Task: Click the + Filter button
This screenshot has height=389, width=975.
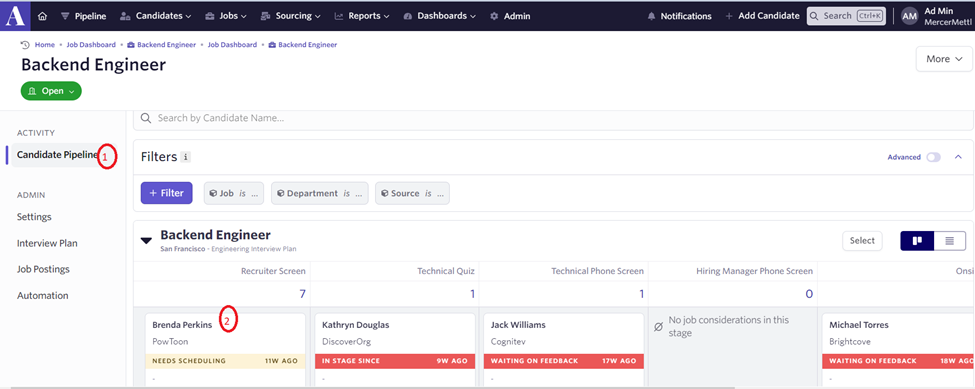Action: [x=167, y=193]
